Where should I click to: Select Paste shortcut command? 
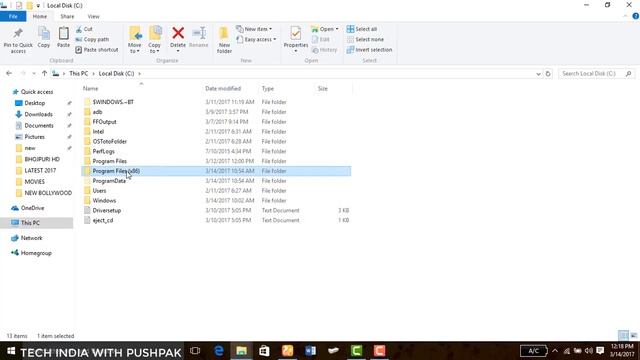(97, 50)
